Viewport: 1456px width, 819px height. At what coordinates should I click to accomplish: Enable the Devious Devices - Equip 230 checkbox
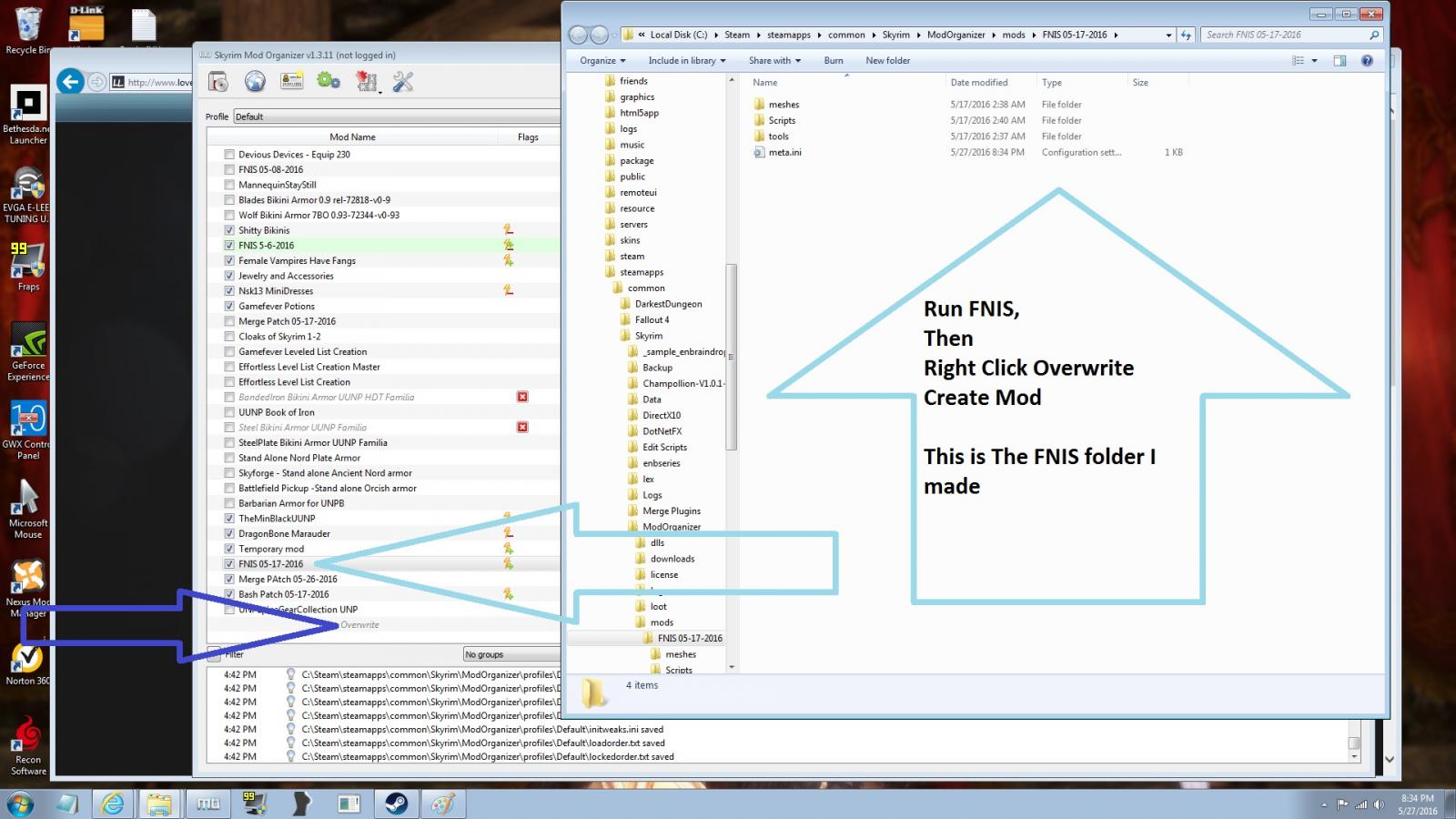[229, 155]
